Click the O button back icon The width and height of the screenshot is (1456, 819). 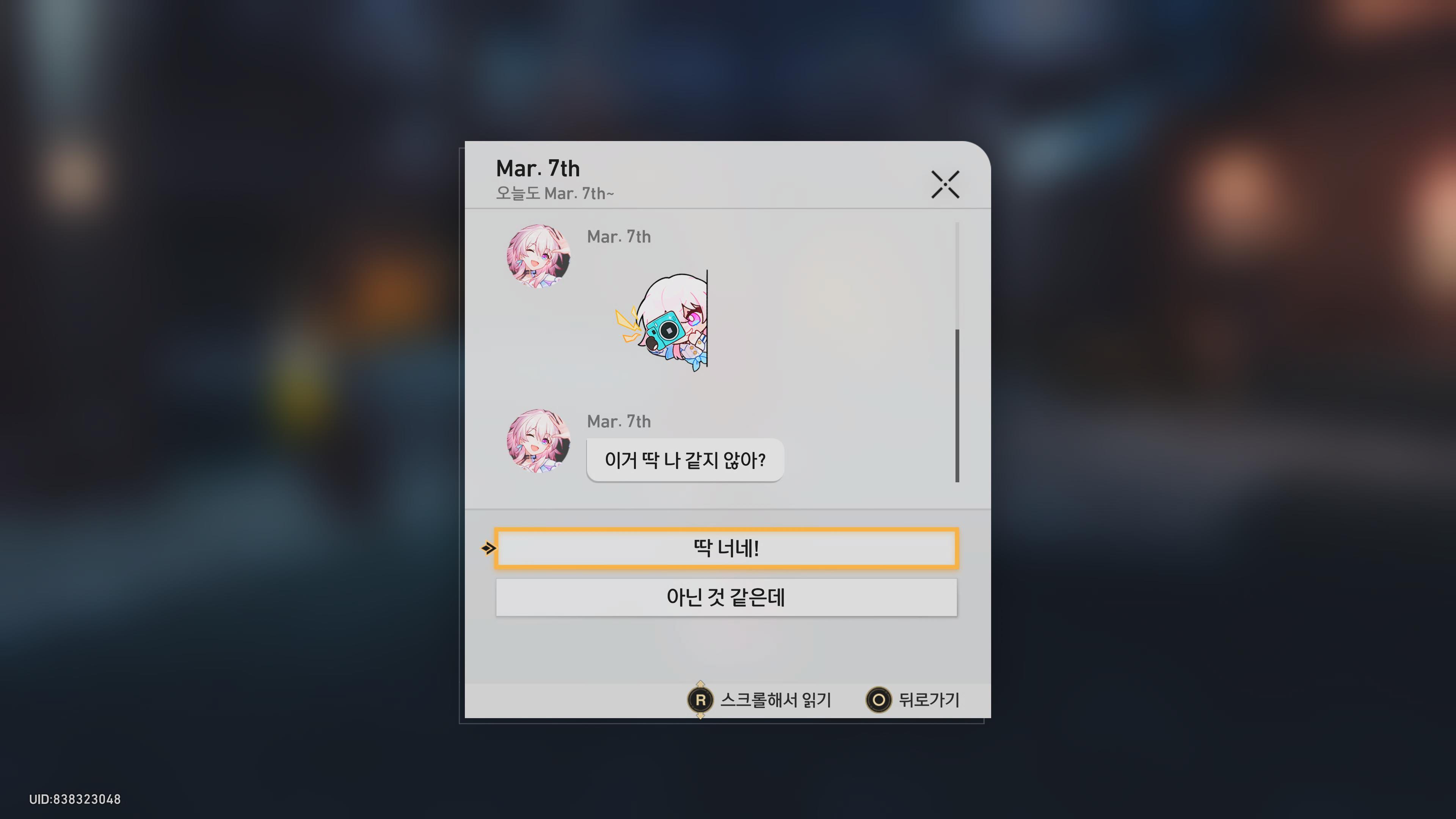pyautogui.click(x=879, y=700)
